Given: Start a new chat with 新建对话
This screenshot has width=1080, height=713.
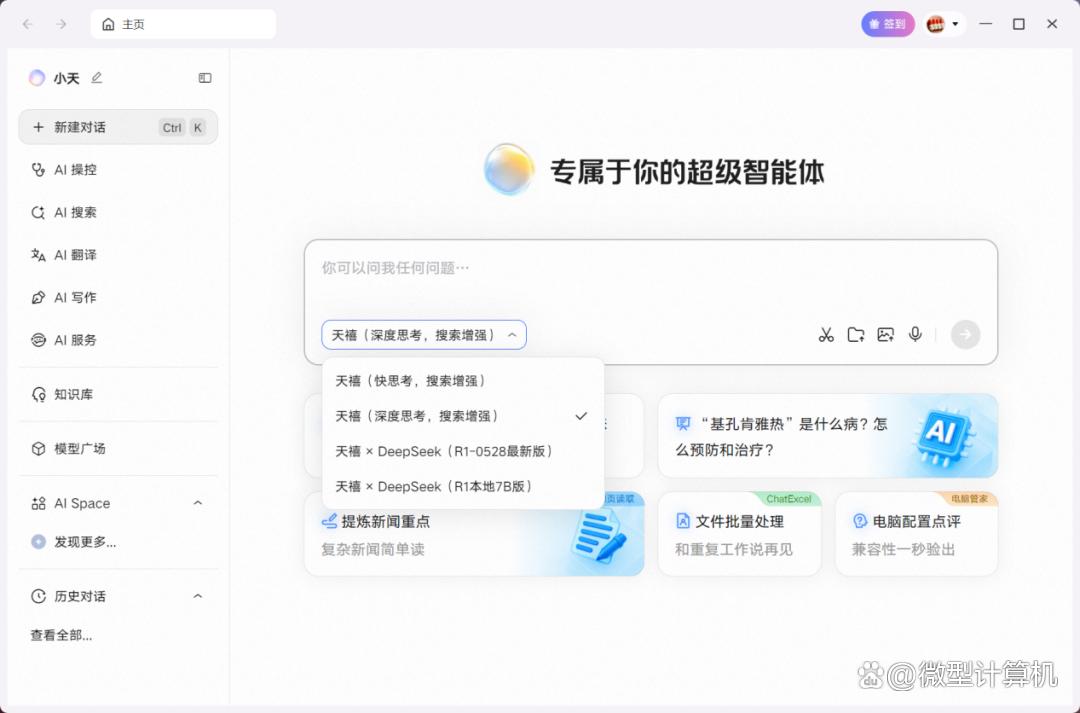Looking at the screenshot, I should (x=118, y=127).
